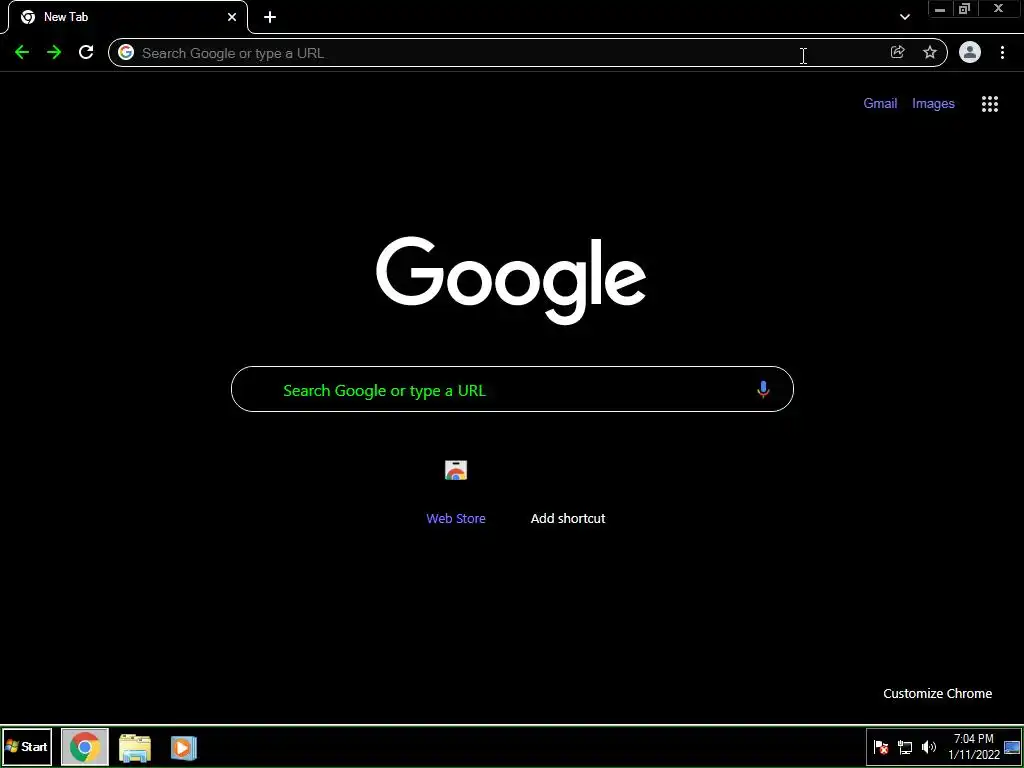
Task: Open the volume speaker tray icon
Action: click(928, 747)
